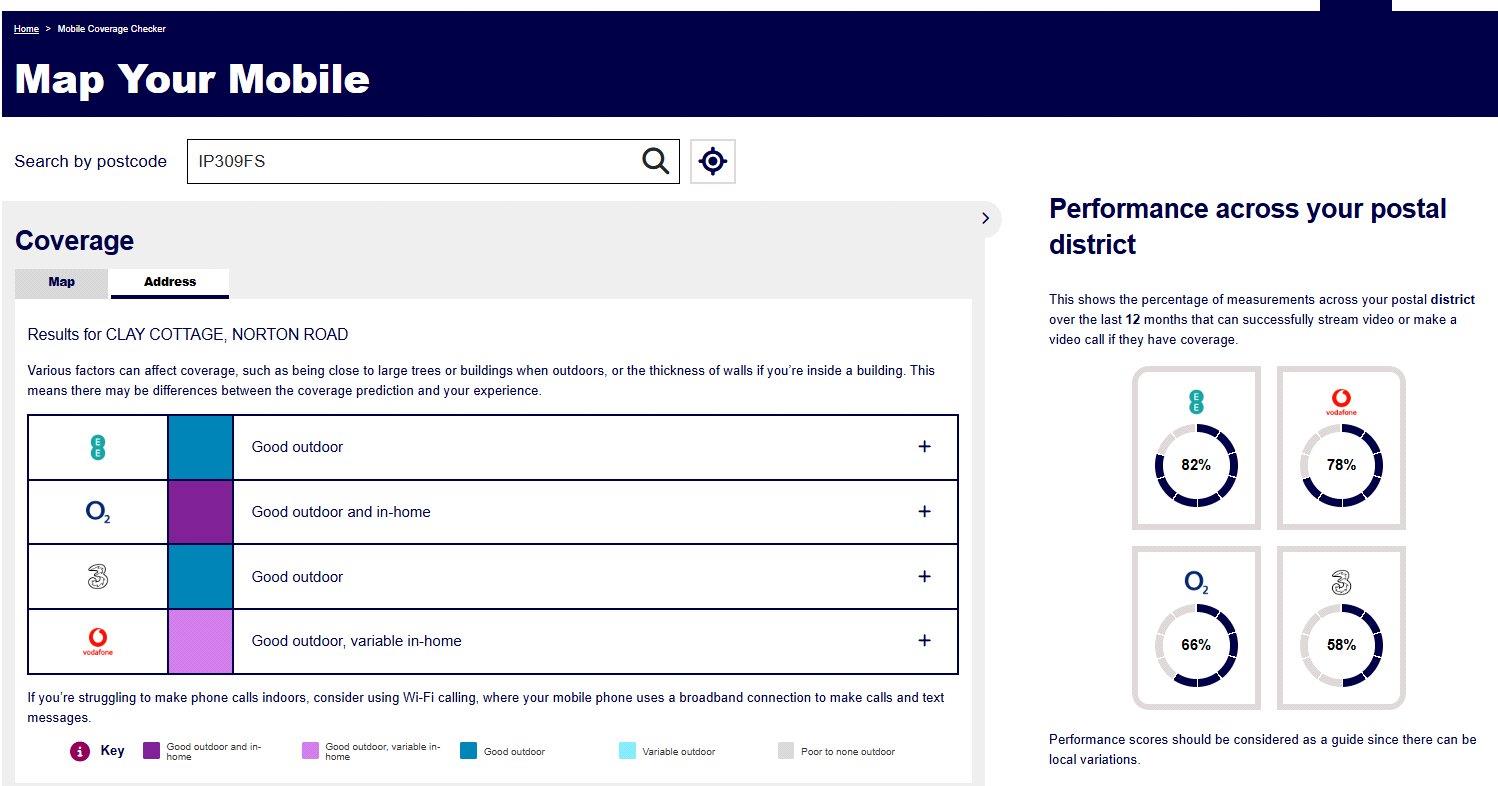Expand the EE Good outdoor row

tap(924, 447)
